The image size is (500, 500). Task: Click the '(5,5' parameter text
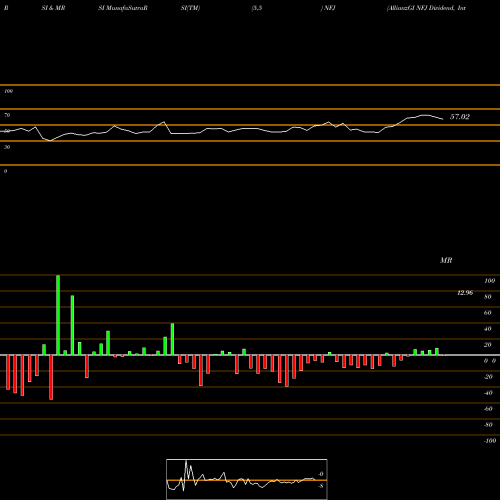pyautogui.click(x=257, y=8)
